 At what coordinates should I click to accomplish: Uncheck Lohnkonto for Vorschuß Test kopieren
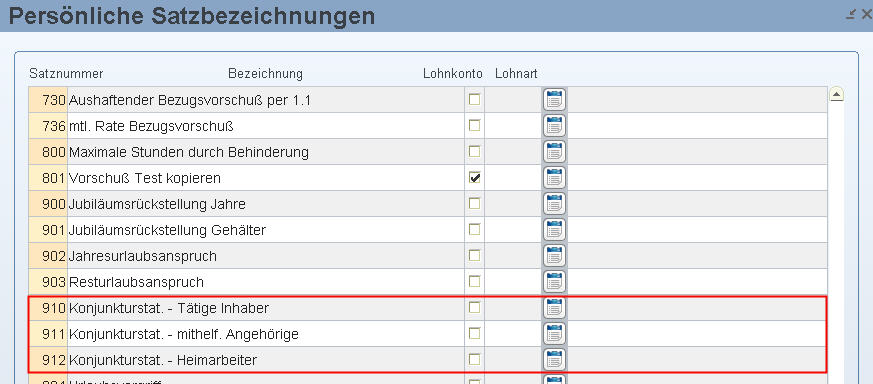pos(474,178)
